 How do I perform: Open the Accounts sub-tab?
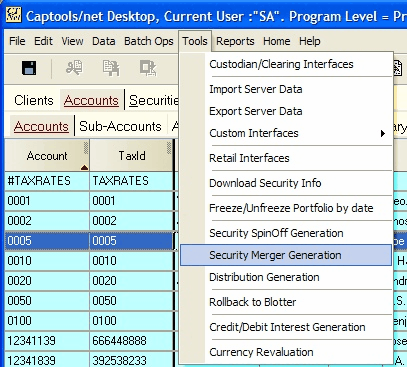(x=41, y=127)
